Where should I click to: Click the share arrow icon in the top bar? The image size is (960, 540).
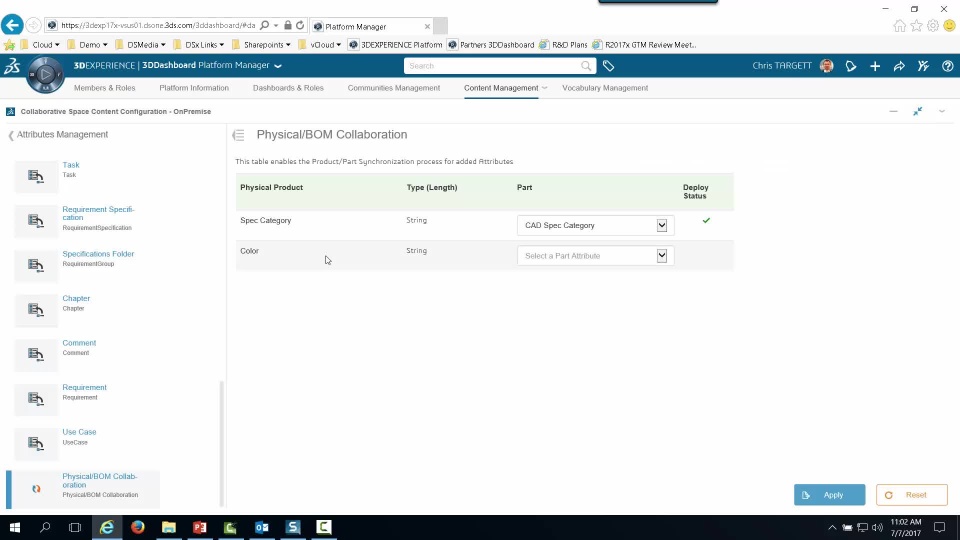click(899, 66)
